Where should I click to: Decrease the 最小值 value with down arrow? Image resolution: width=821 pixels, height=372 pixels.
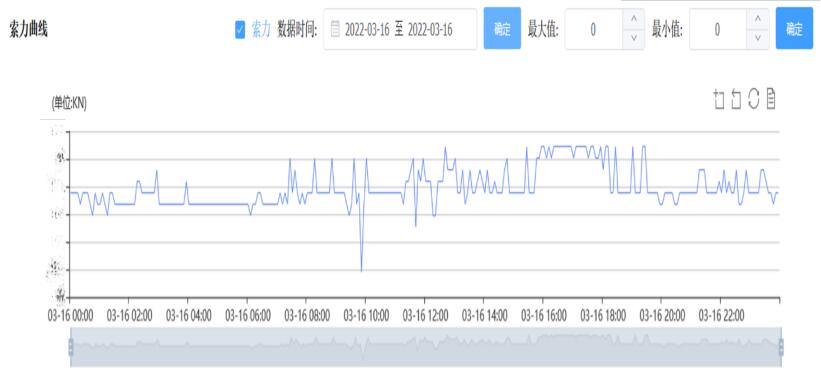tap(758, 39)
